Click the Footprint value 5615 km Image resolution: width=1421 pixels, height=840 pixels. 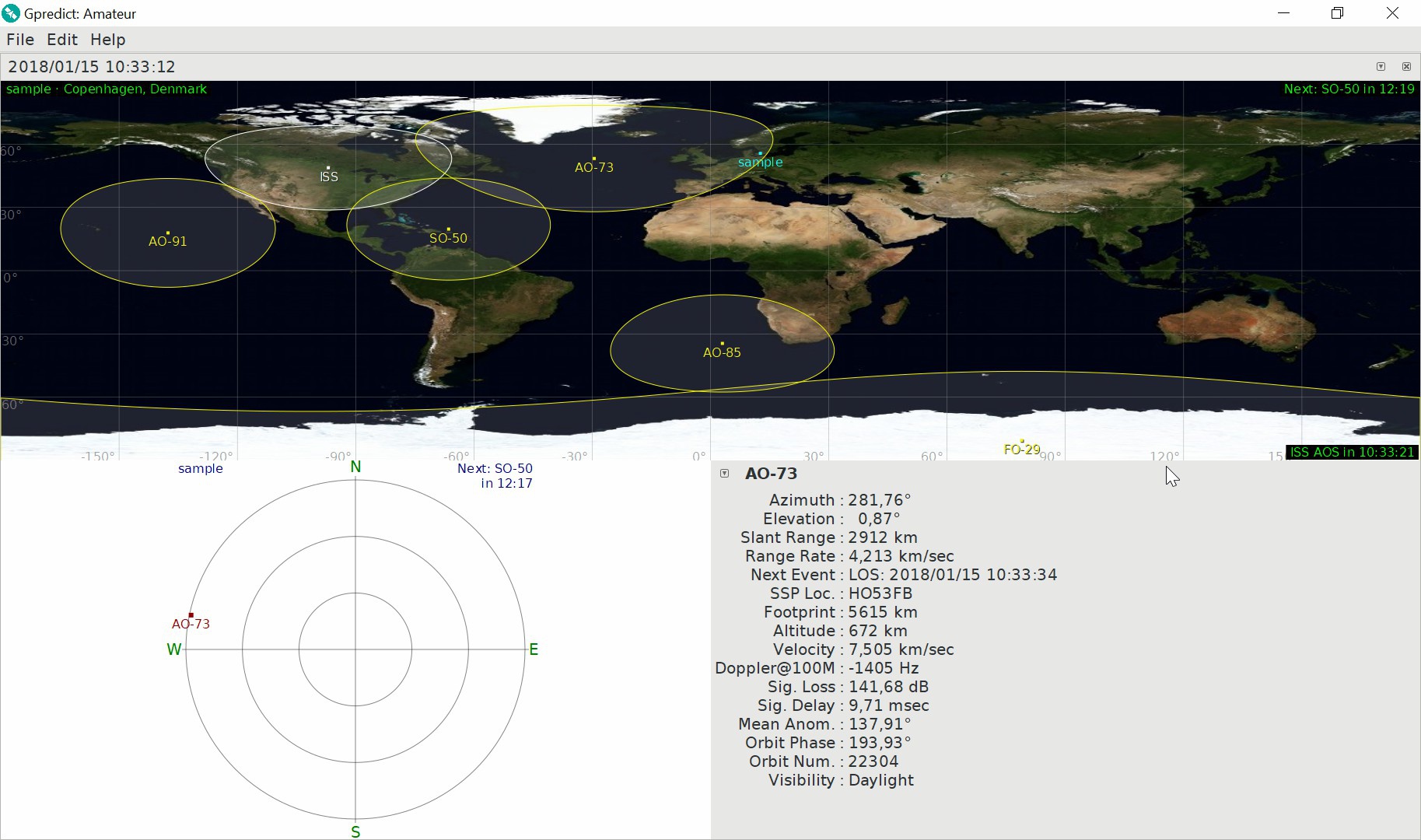point(883,612)
